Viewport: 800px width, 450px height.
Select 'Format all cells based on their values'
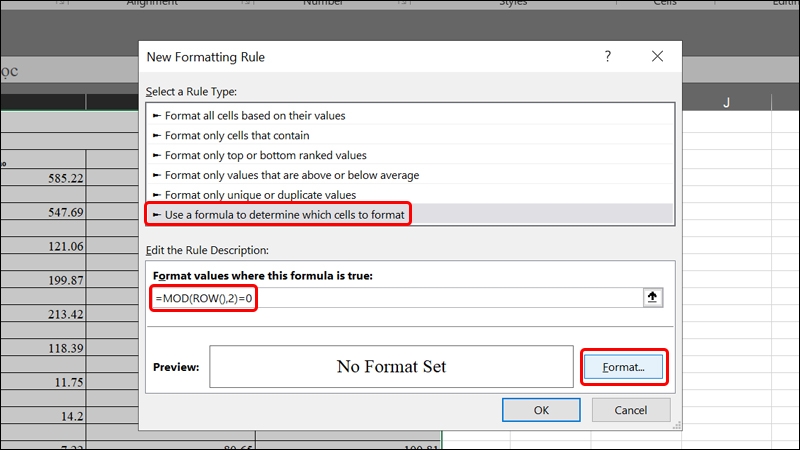pyautogui.click(x=410, y=115)
